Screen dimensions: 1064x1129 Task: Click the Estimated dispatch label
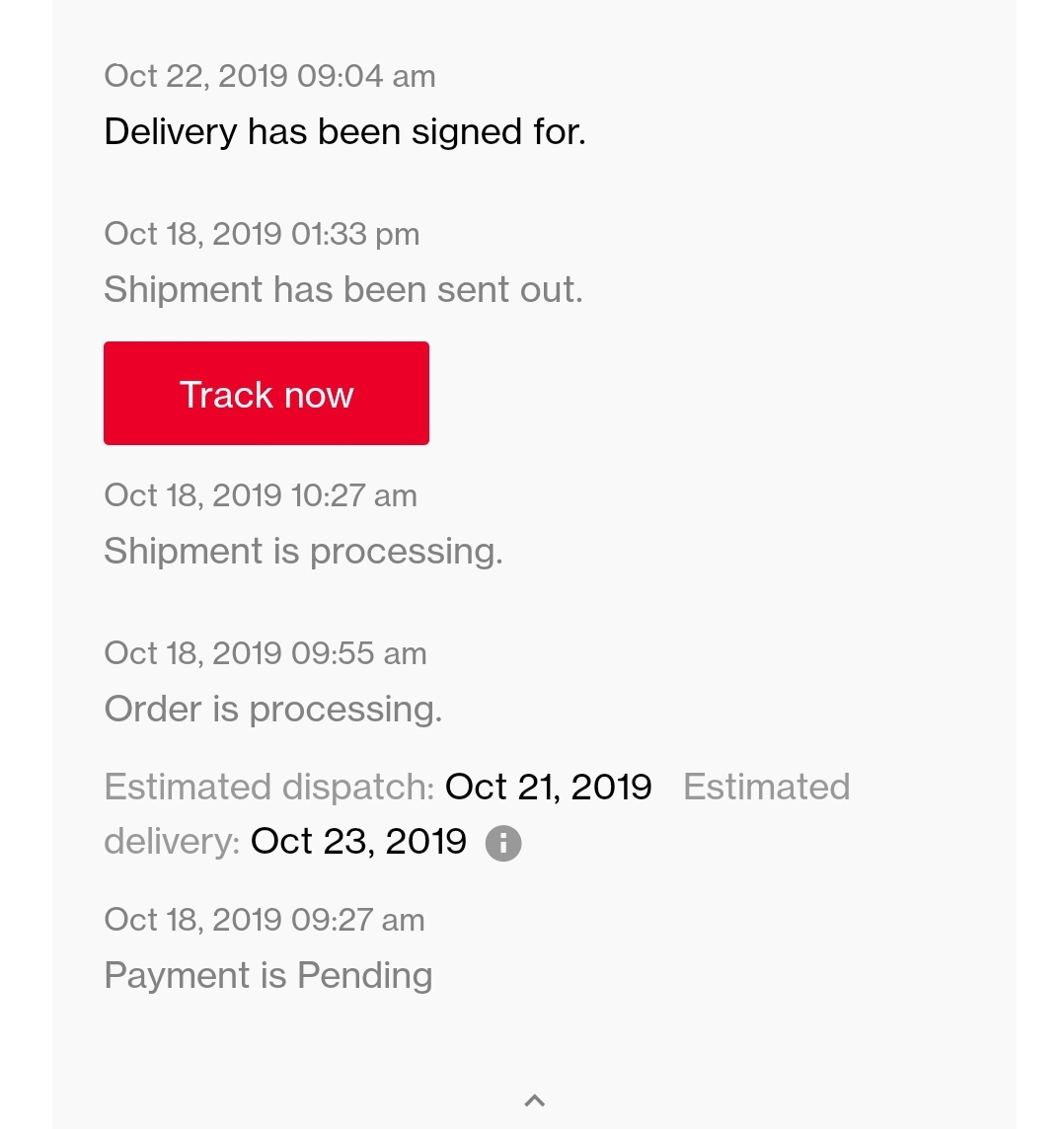pos(269,787)
